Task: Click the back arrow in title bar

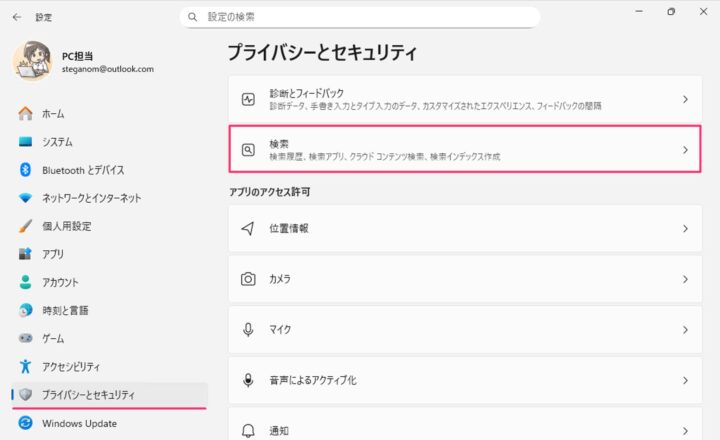Action: click(17, 17)
